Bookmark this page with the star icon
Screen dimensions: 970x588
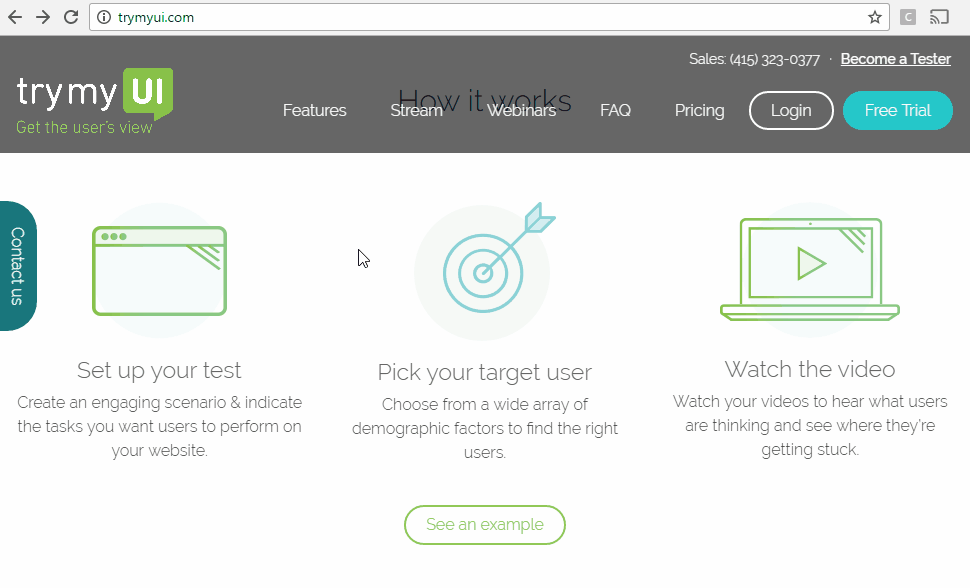(874, 17)
